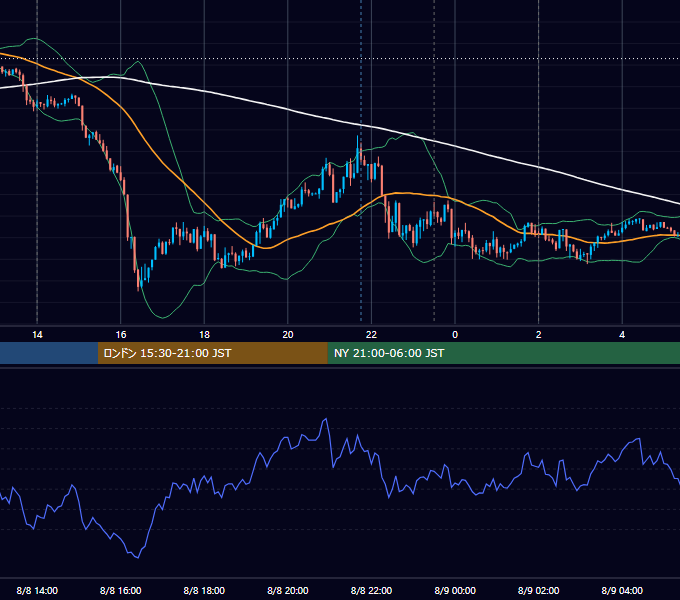Click the 8/8 14:00 time label
The height and width of the screenshot is (600, 680).
pyautogui.click(x=37, y=590)
